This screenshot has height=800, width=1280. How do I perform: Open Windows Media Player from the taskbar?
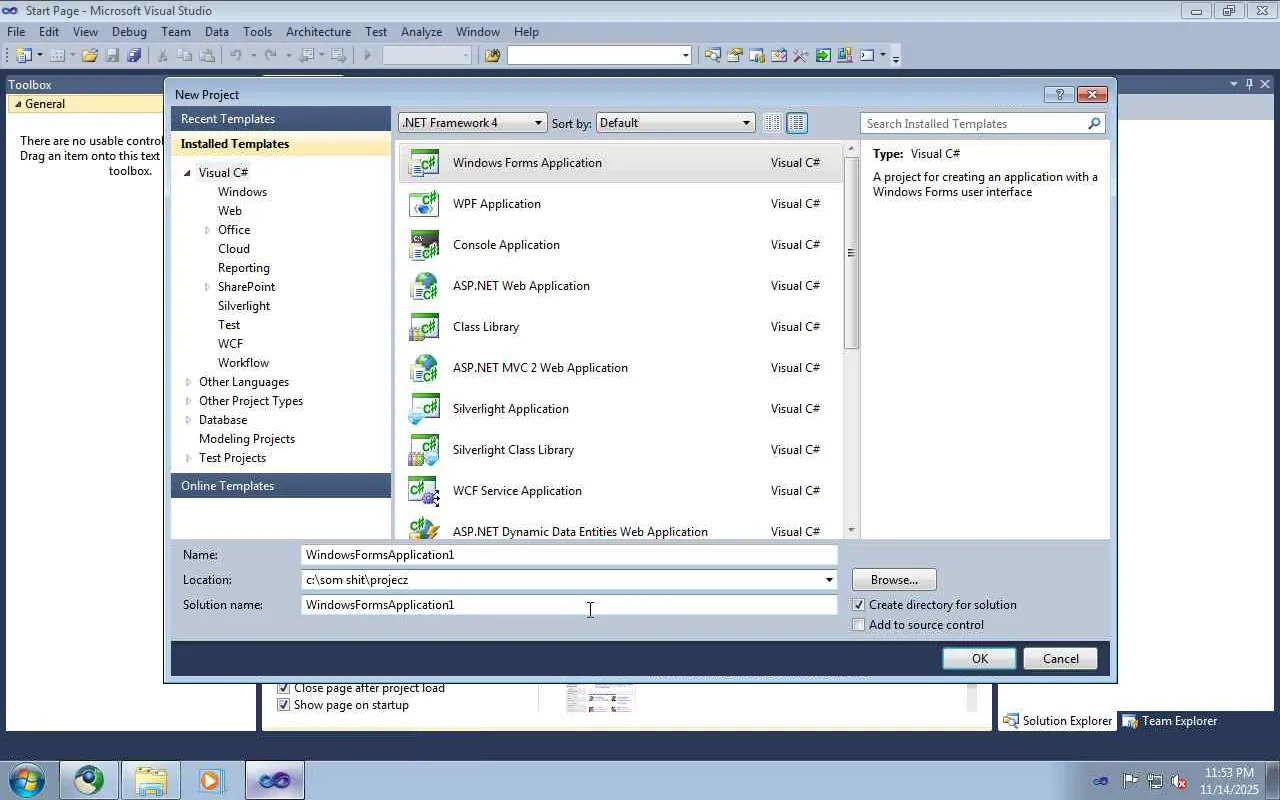point(211,780)
